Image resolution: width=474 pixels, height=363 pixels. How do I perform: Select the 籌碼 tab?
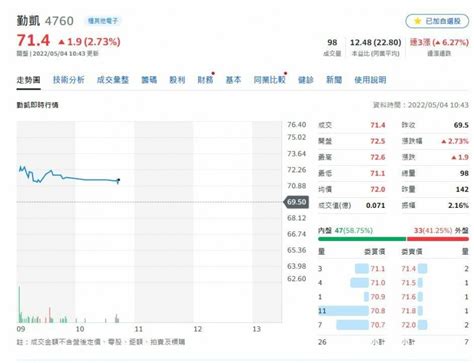tap(149, 80)
